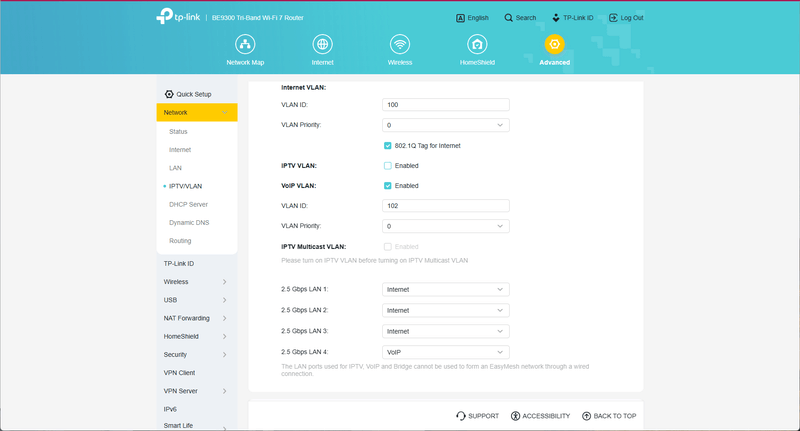
Task: Enable the IPTV VLAN checkbox
Action: tap(388, 166)
